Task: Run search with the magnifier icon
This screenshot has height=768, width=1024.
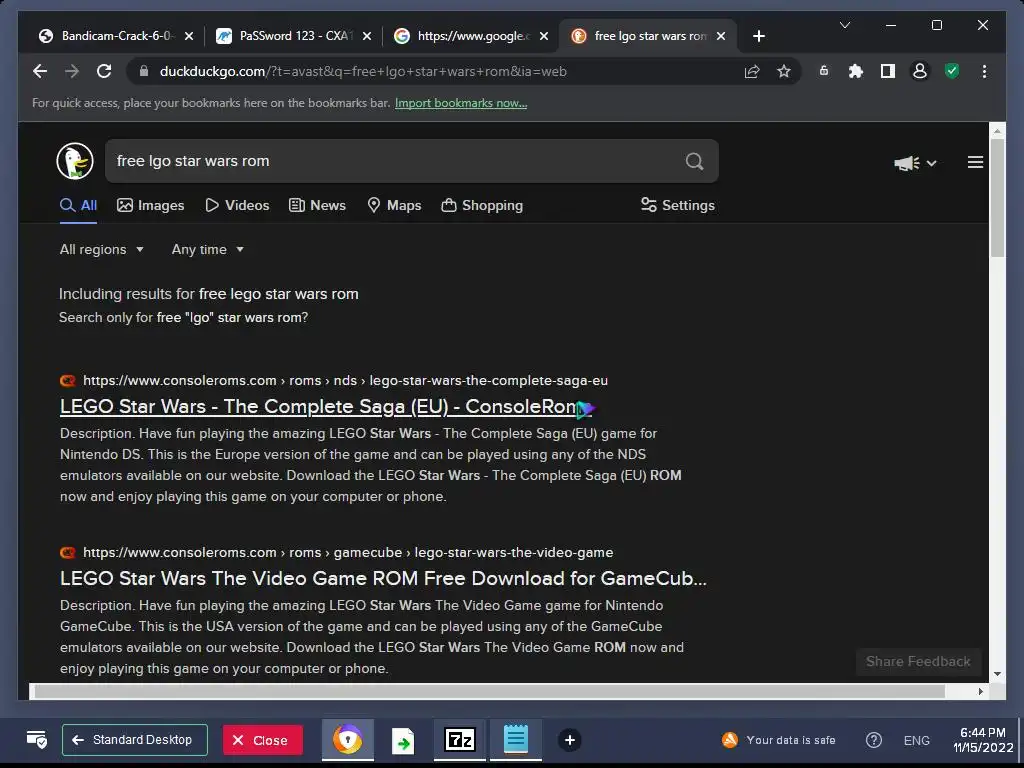Action: point(694,161)
